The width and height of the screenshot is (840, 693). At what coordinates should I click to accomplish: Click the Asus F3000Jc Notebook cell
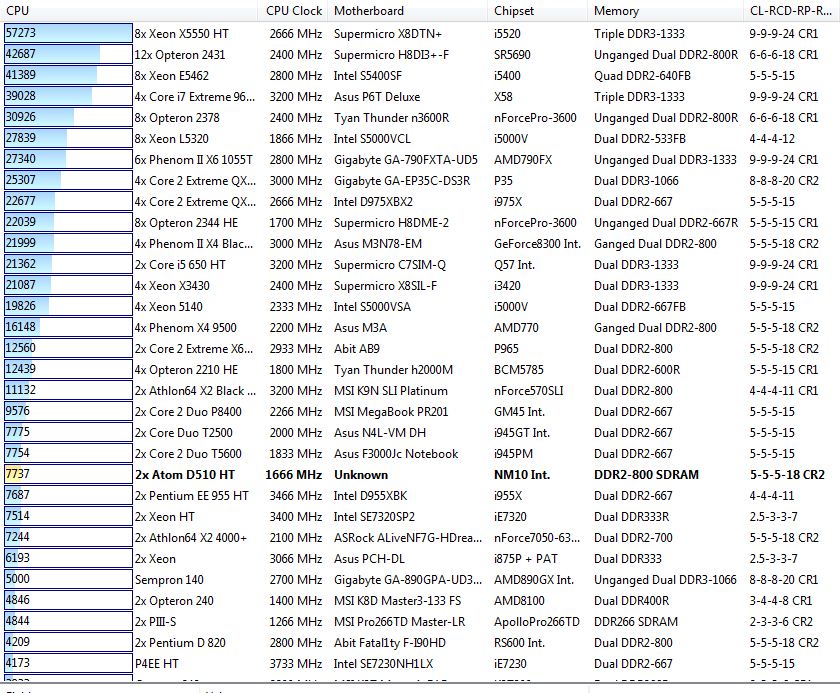pos(396,454)
